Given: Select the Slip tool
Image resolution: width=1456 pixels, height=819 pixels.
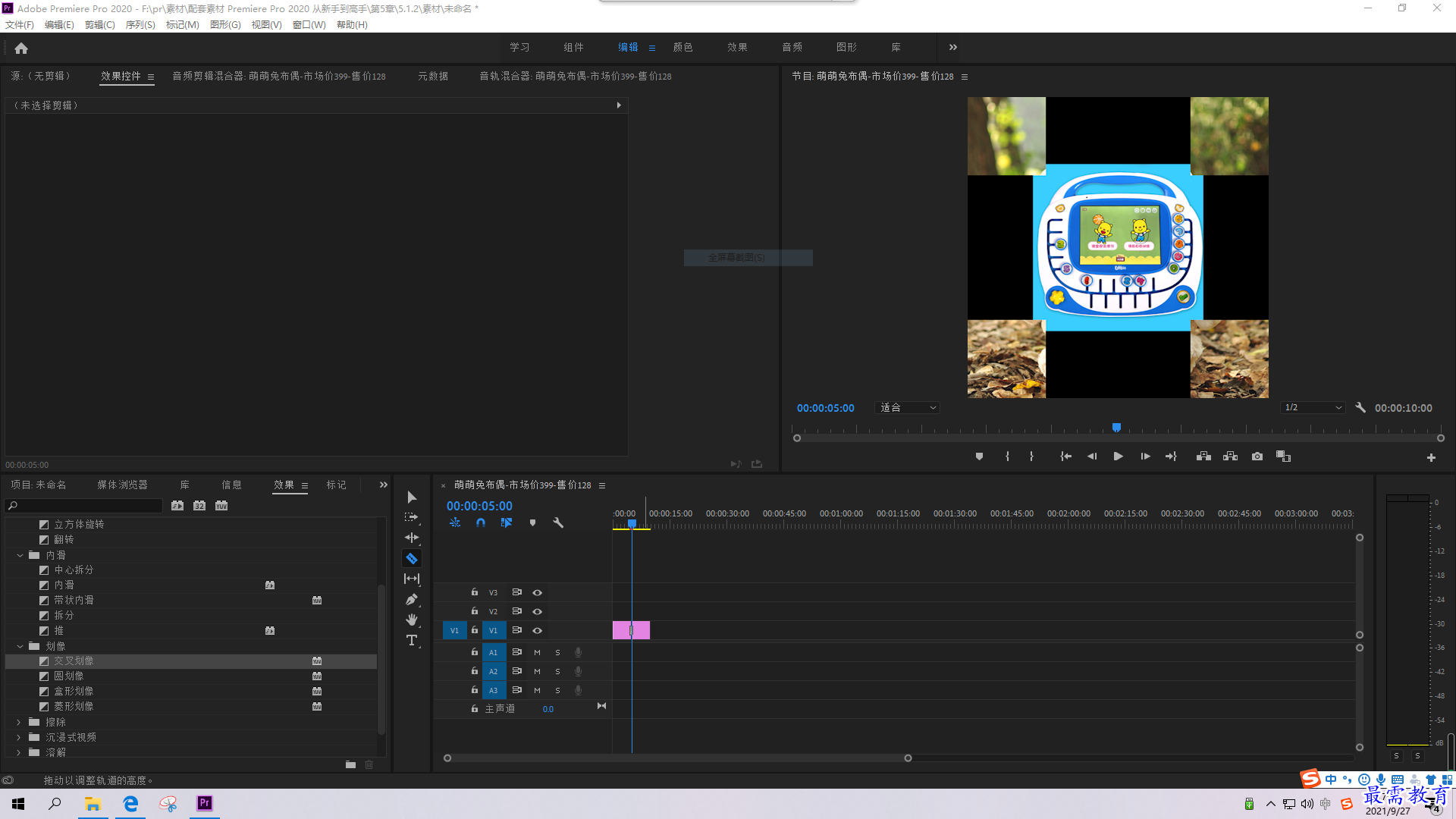Looking at the screenshot, I should tap(412, 579).
